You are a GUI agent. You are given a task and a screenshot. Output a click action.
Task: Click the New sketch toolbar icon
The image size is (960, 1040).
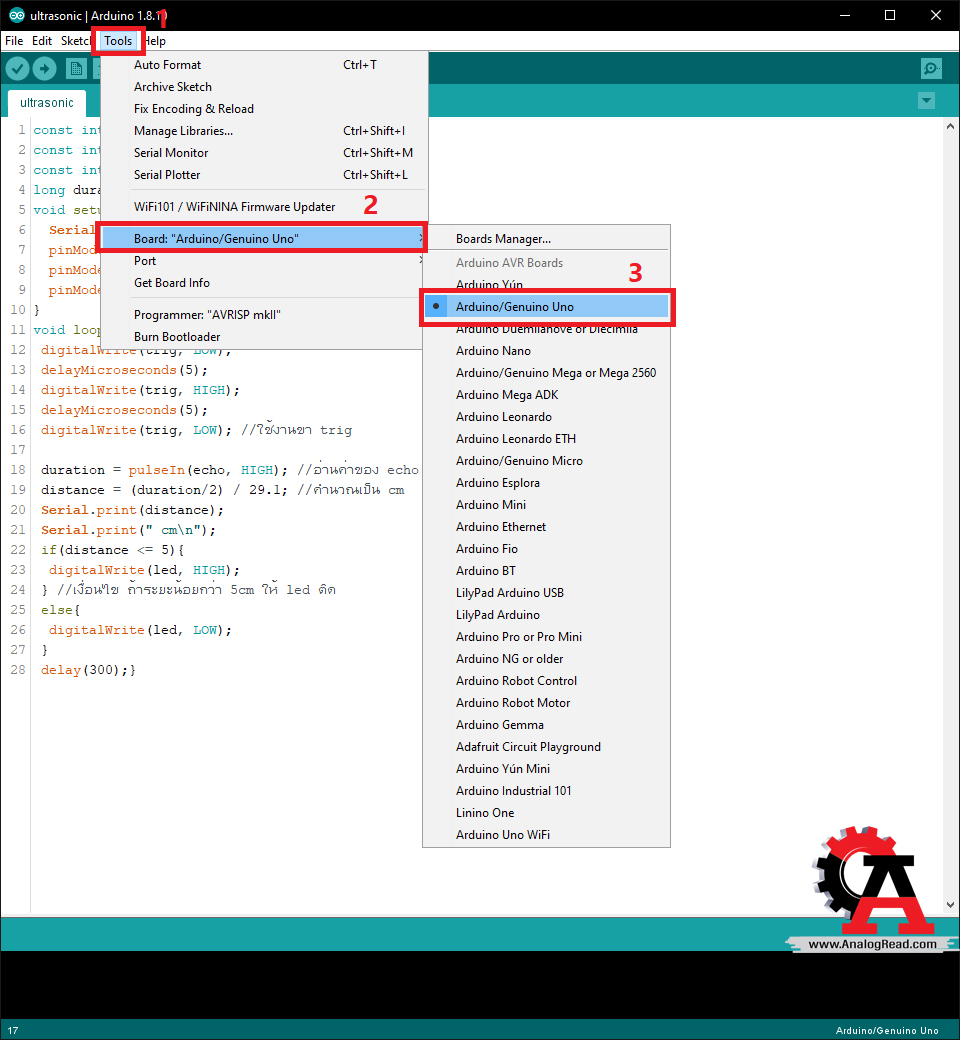click(x=76, y=68)
